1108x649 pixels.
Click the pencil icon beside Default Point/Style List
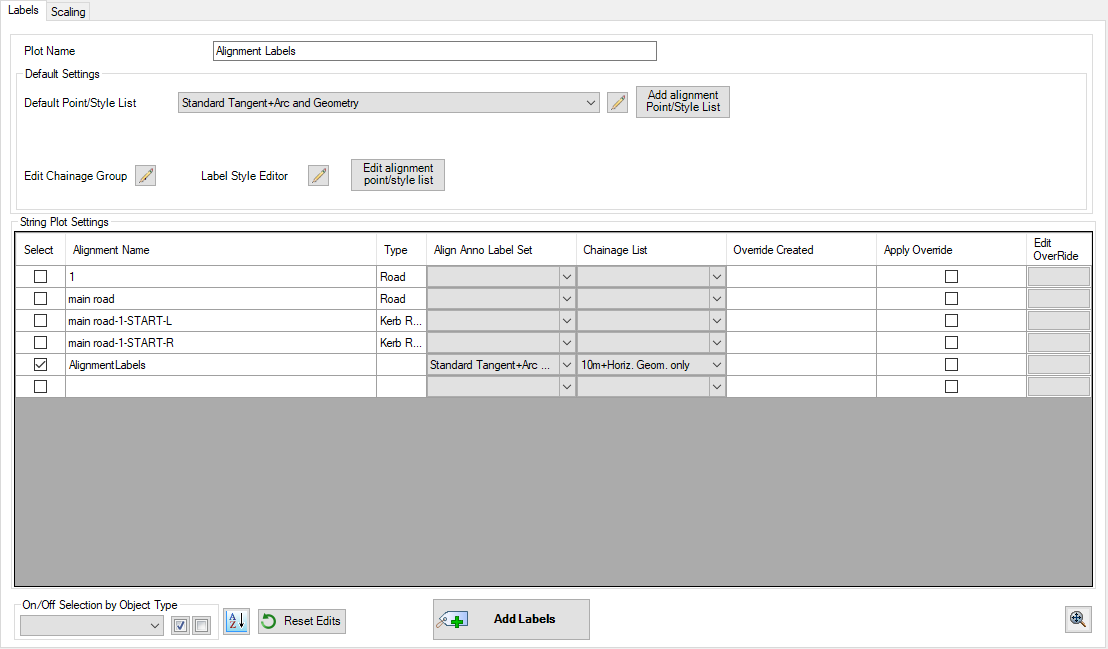618,102
